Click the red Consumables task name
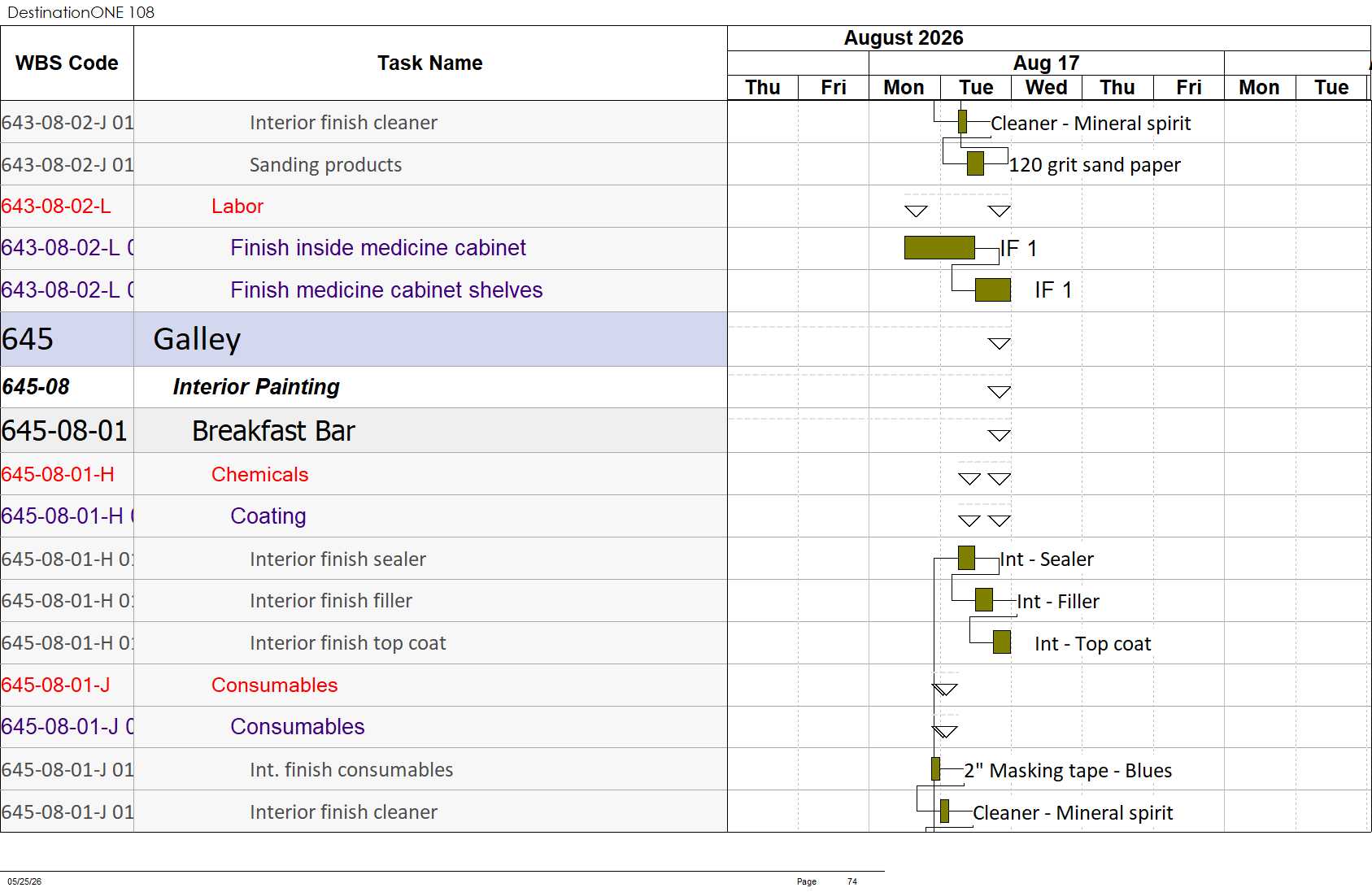Viewport: 1372px width, 892px height. [275, 685]
